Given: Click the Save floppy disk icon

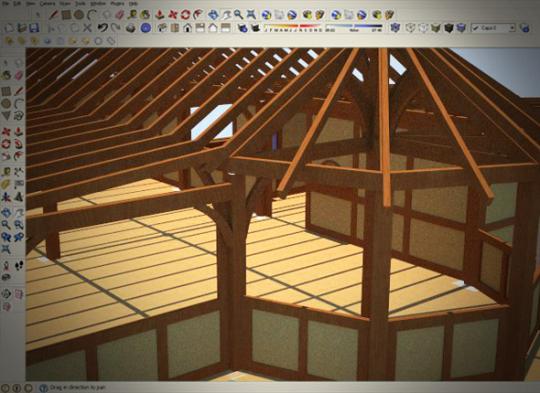Looking at the screenshot, I should (34, 28).
